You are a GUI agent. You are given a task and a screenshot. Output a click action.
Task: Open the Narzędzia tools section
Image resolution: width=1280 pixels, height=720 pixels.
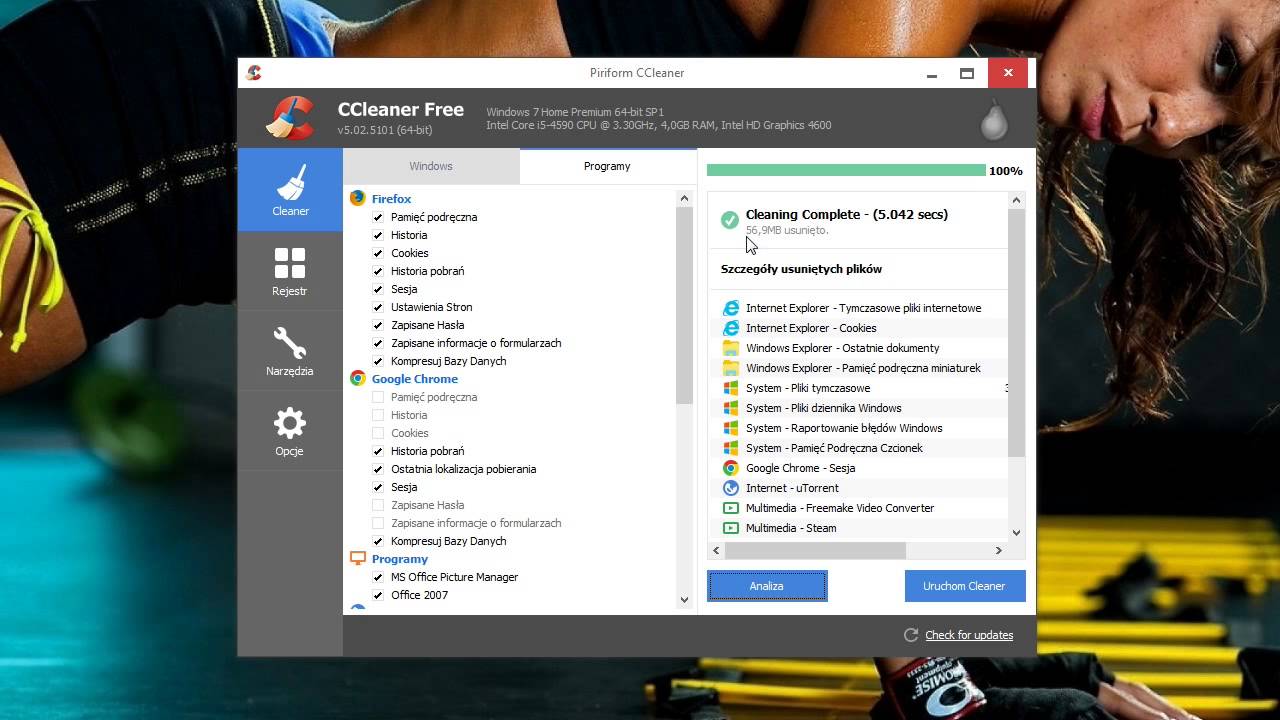tap(290, 351)
